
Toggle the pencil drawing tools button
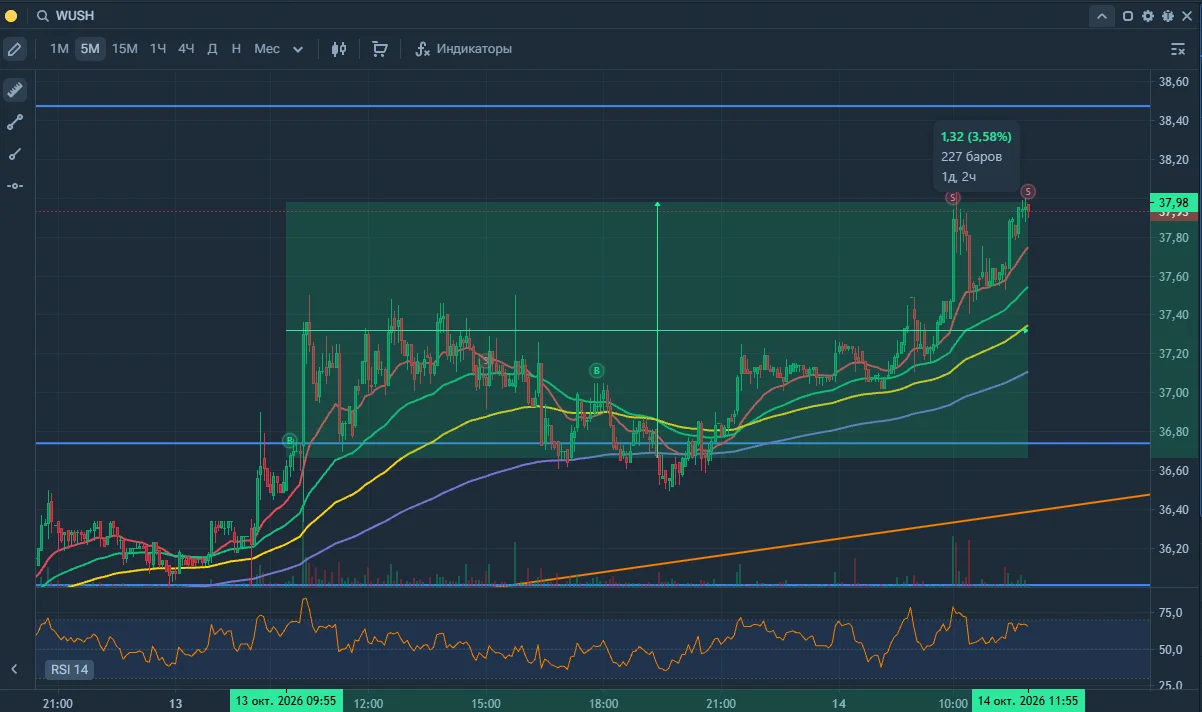14,48
